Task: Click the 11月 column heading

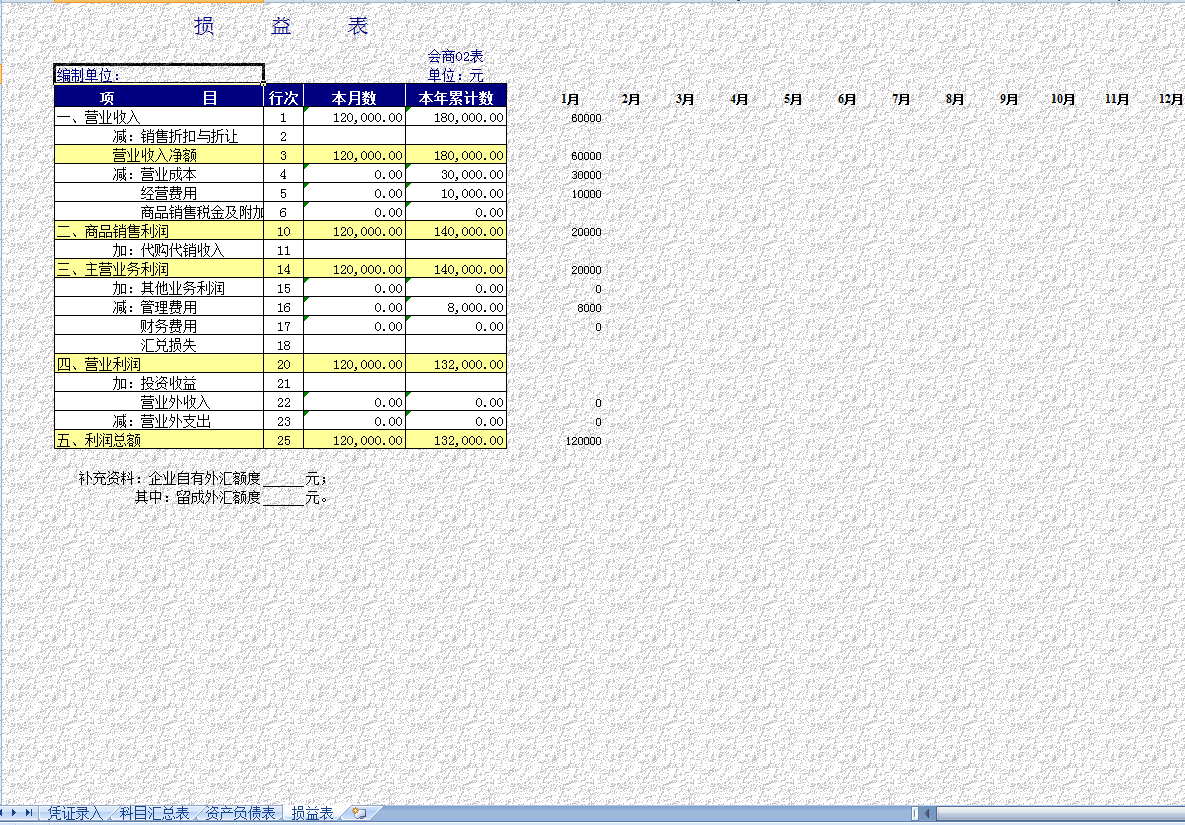Action: click(1117, 99)
